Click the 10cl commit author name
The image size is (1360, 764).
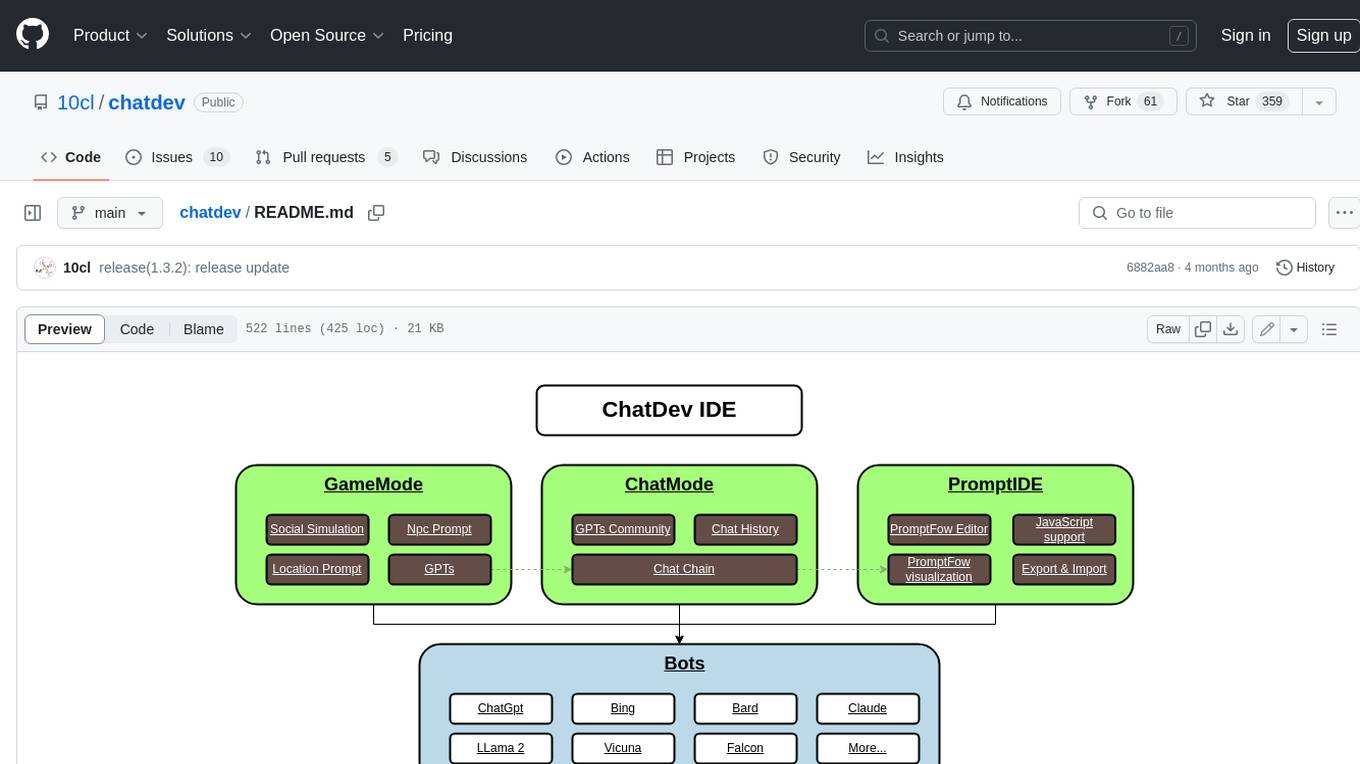coord(77,267)
